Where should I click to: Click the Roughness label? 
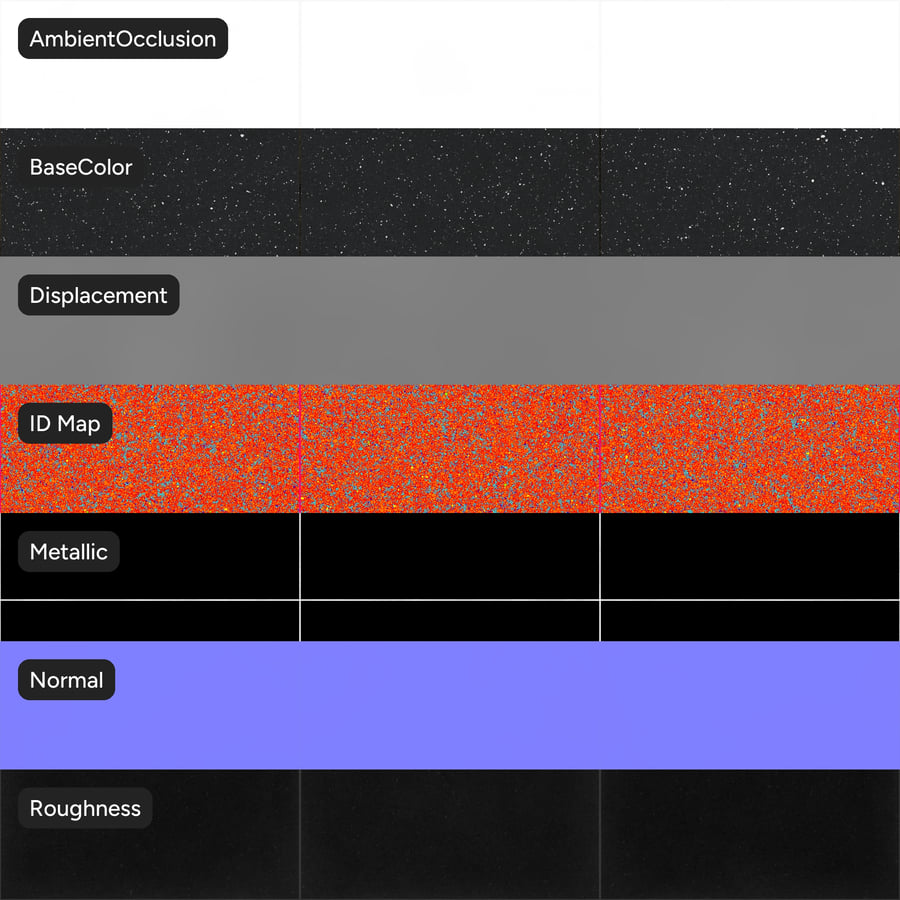tap(85, 808)
